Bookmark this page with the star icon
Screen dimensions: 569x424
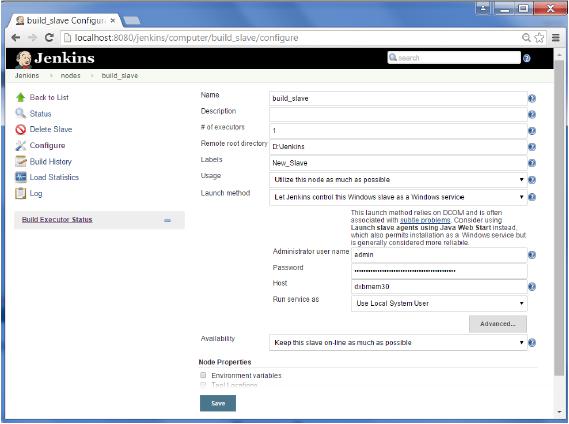(x=540, y=37)
